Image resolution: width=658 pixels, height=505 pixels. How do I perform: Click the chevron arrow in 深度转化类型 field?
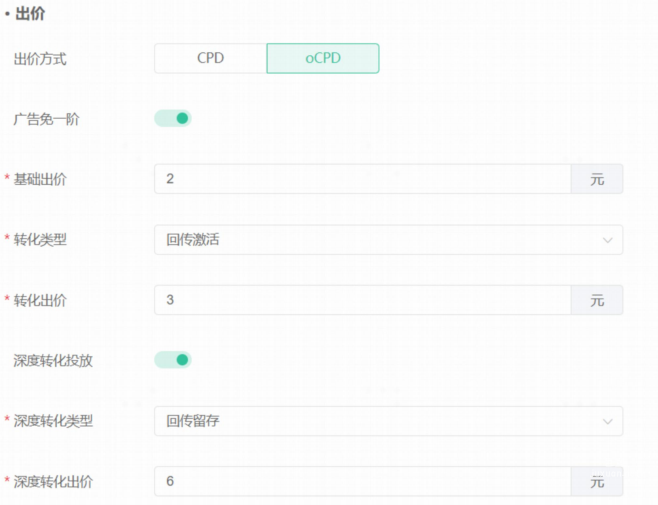coord(607,421)
